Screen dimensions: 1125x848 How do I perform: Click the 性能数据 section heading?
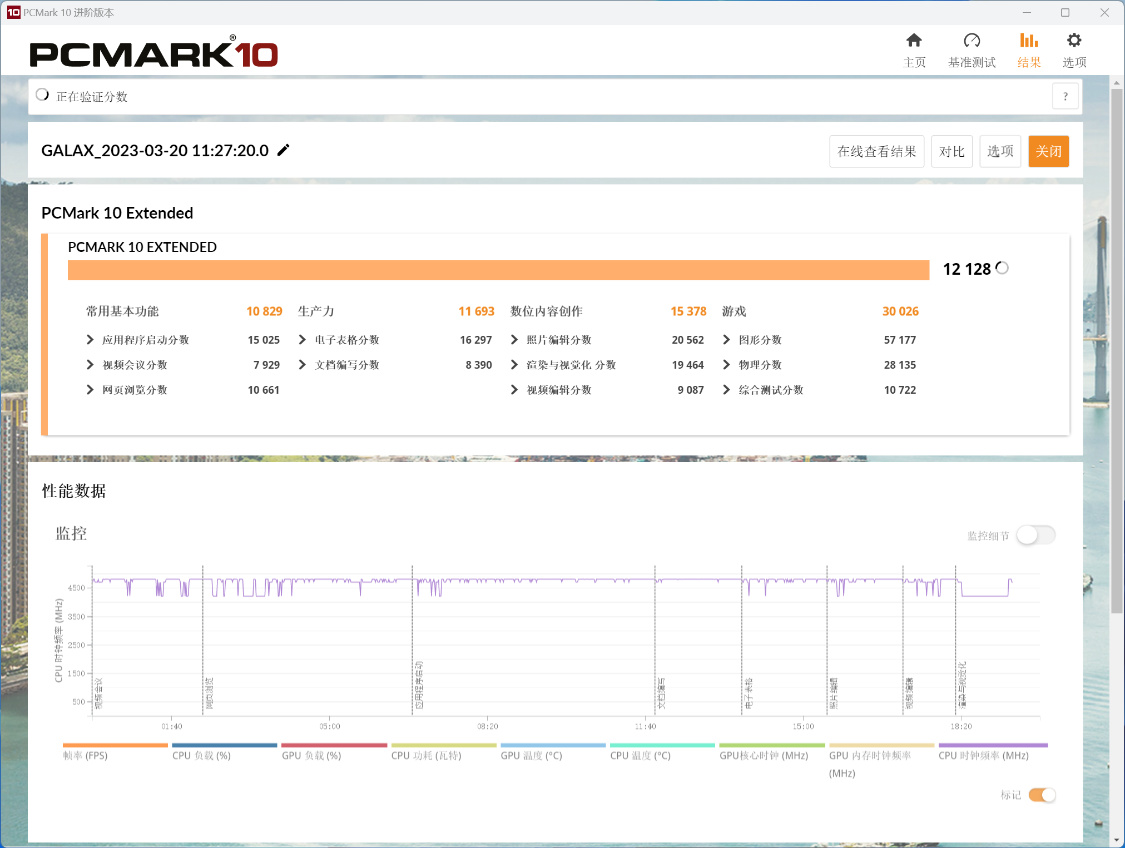pyautogui.click(x=74, y=491)
